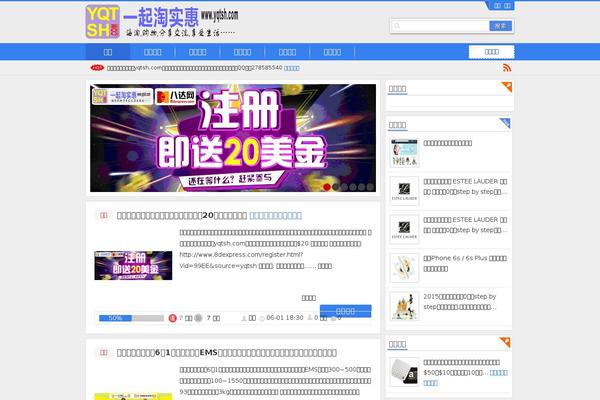Image resolution: width=600 pixels, height=400 pixels.
Task: Open the 2015 step by step article
Action: click(x=460, y=302)
